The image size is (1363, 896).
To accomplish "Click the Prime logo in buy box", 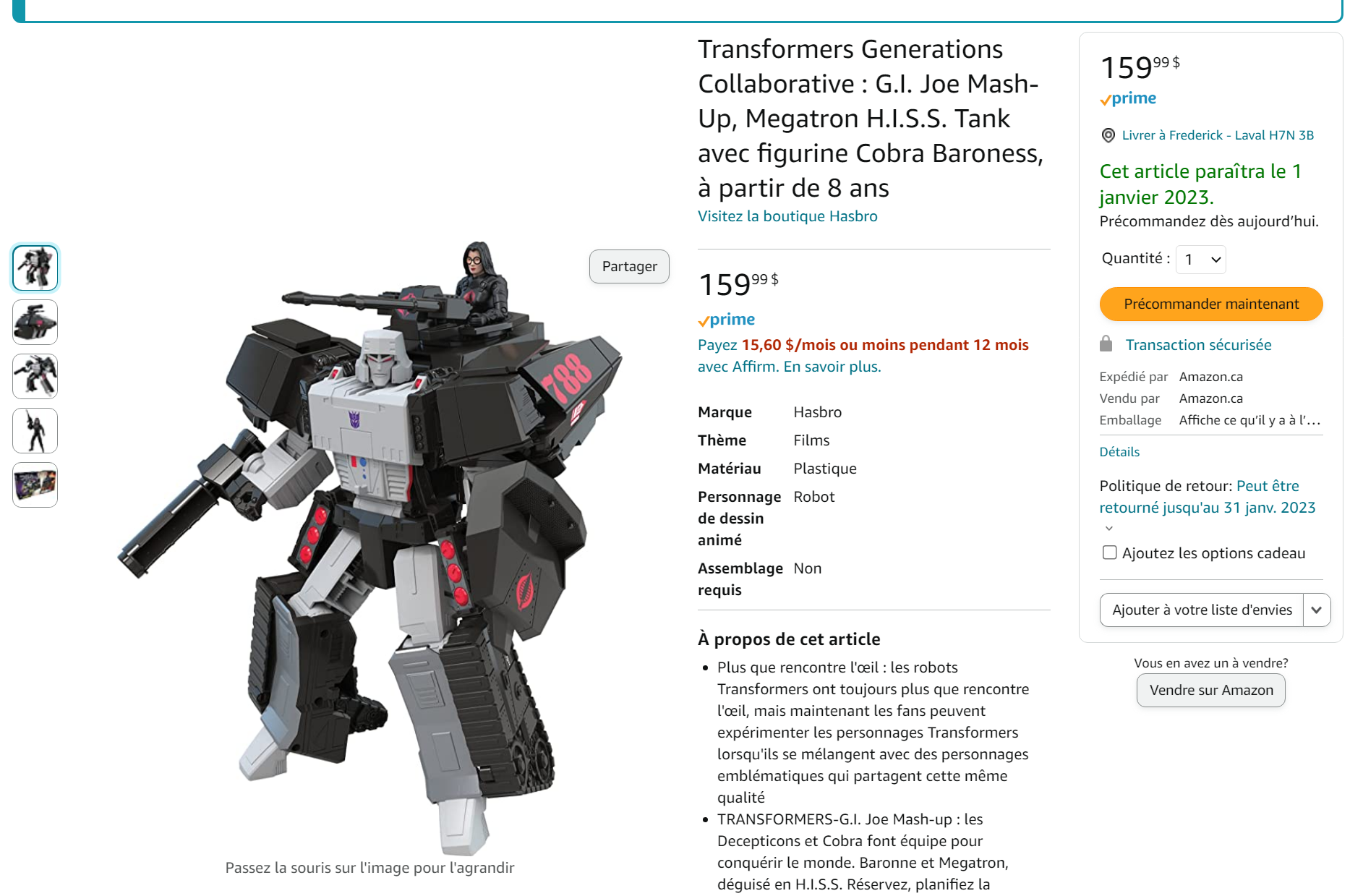I will click(x=1128, y=98).
